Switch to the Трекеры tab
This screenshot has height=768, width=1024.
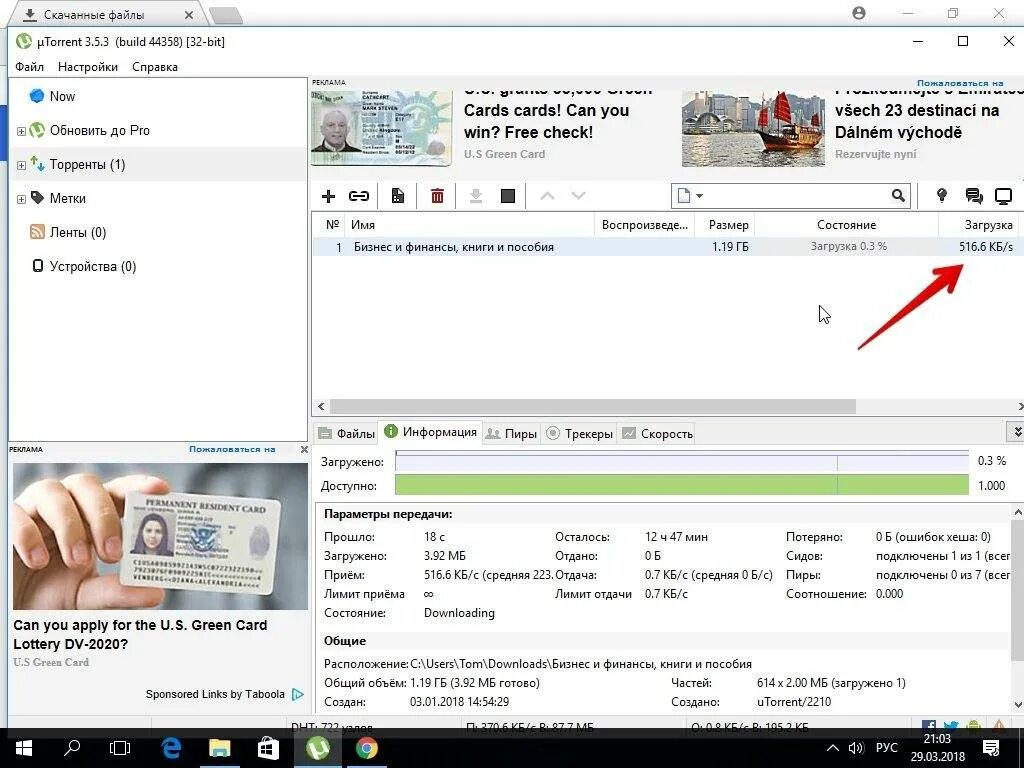pyautogui.click(x=579, y=434)
